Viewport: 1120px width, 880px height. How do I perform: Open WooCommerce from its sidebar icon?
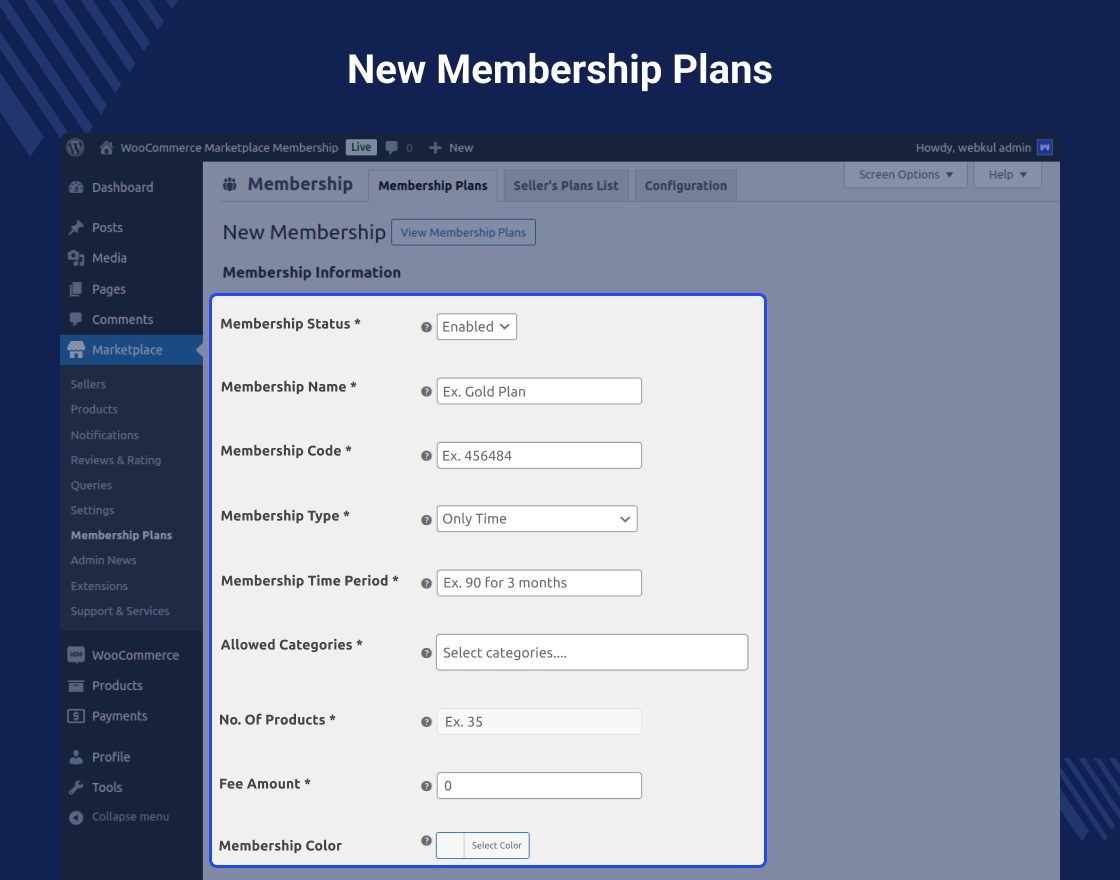(x=74, y=655)
